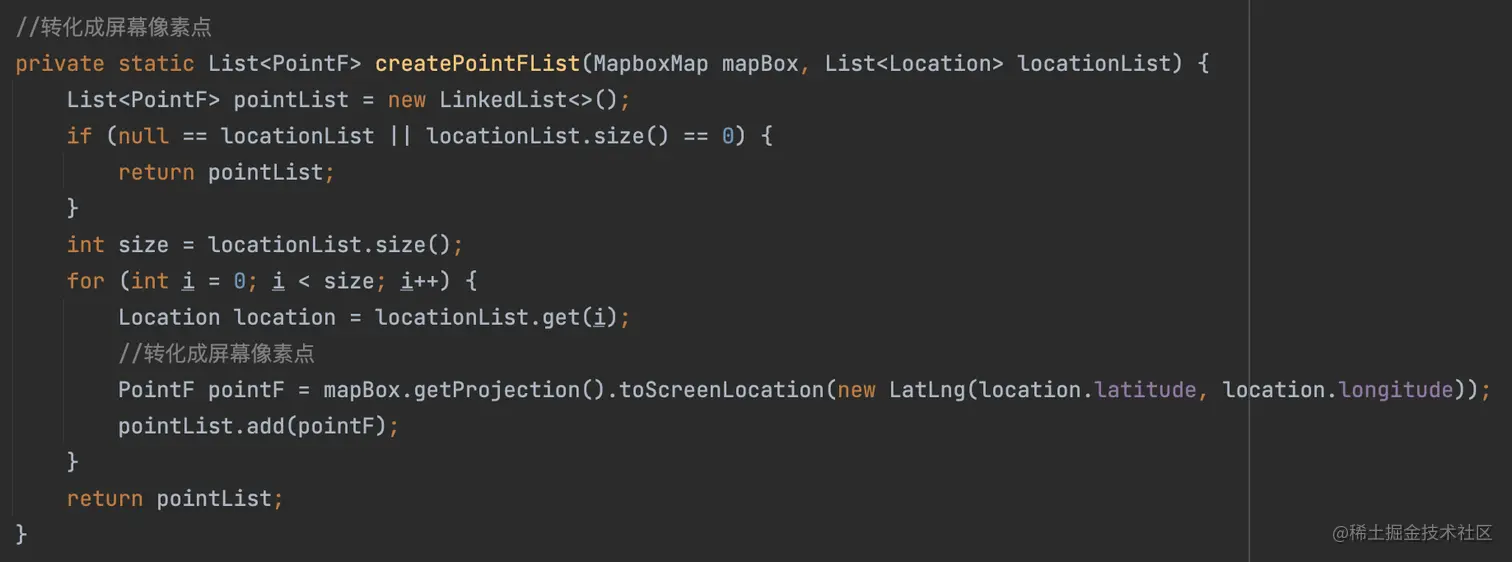Click the int size variable declaration
This screenshot has height=562, width=1512.
click(118, 244)
